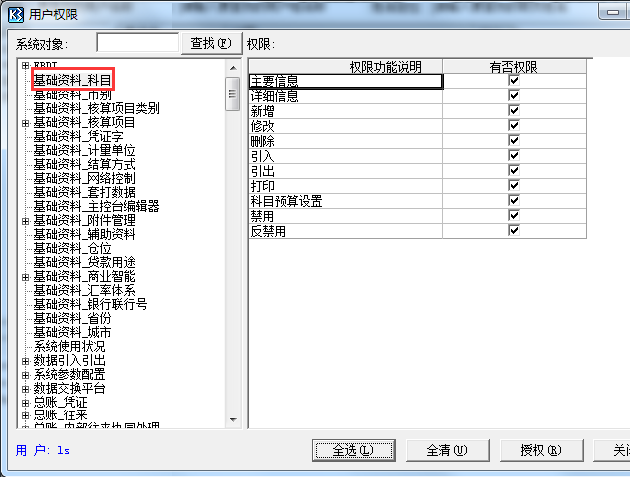
Task: Click the 科目预算设置 row label cell
Action: pos(346,201)
